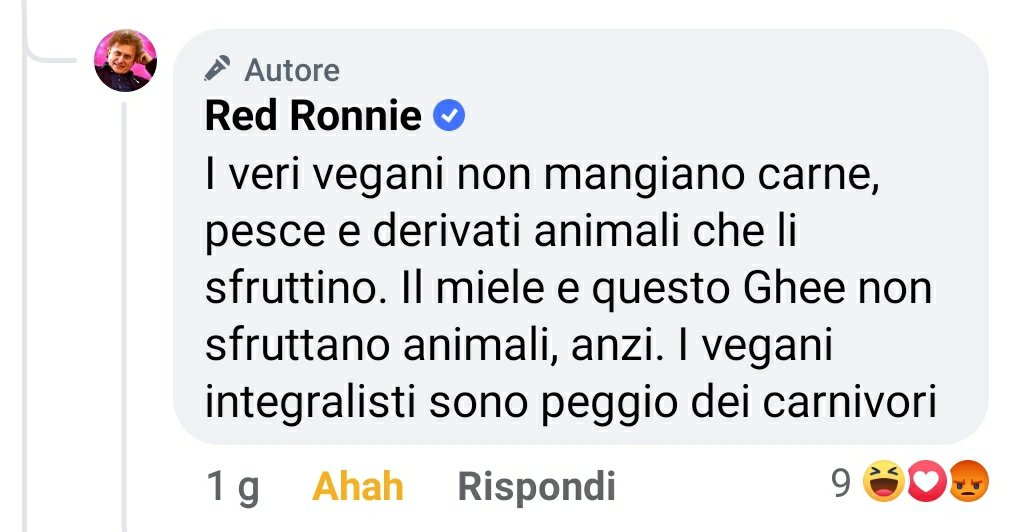Image resolution: width=1020 pixels, height=532 pixels.
Task: Click the 1 g timestamp
Action: click(232, 487)
